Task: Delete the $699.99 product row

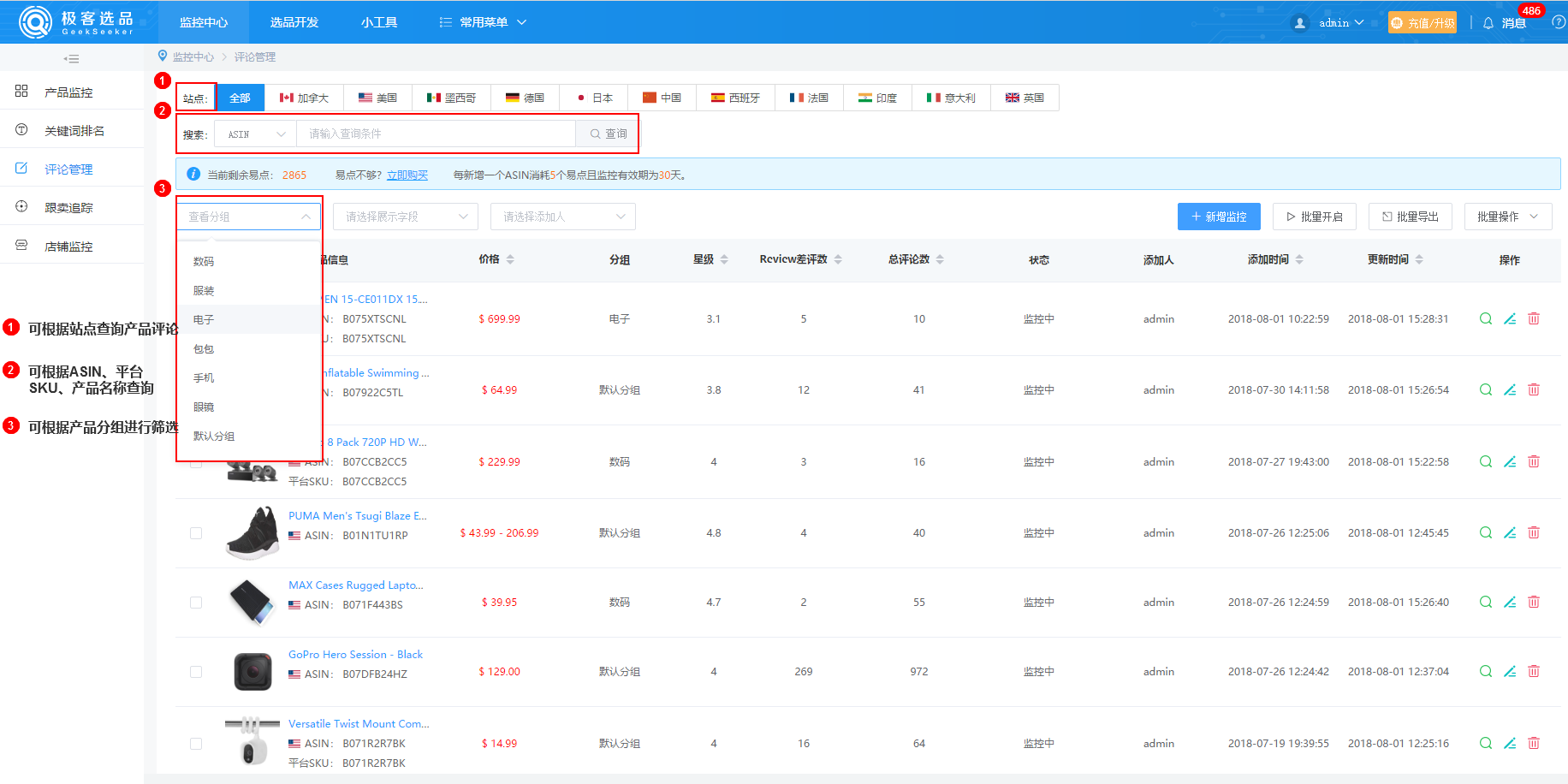Action: pyautogui.click(x=1534, y=318)
